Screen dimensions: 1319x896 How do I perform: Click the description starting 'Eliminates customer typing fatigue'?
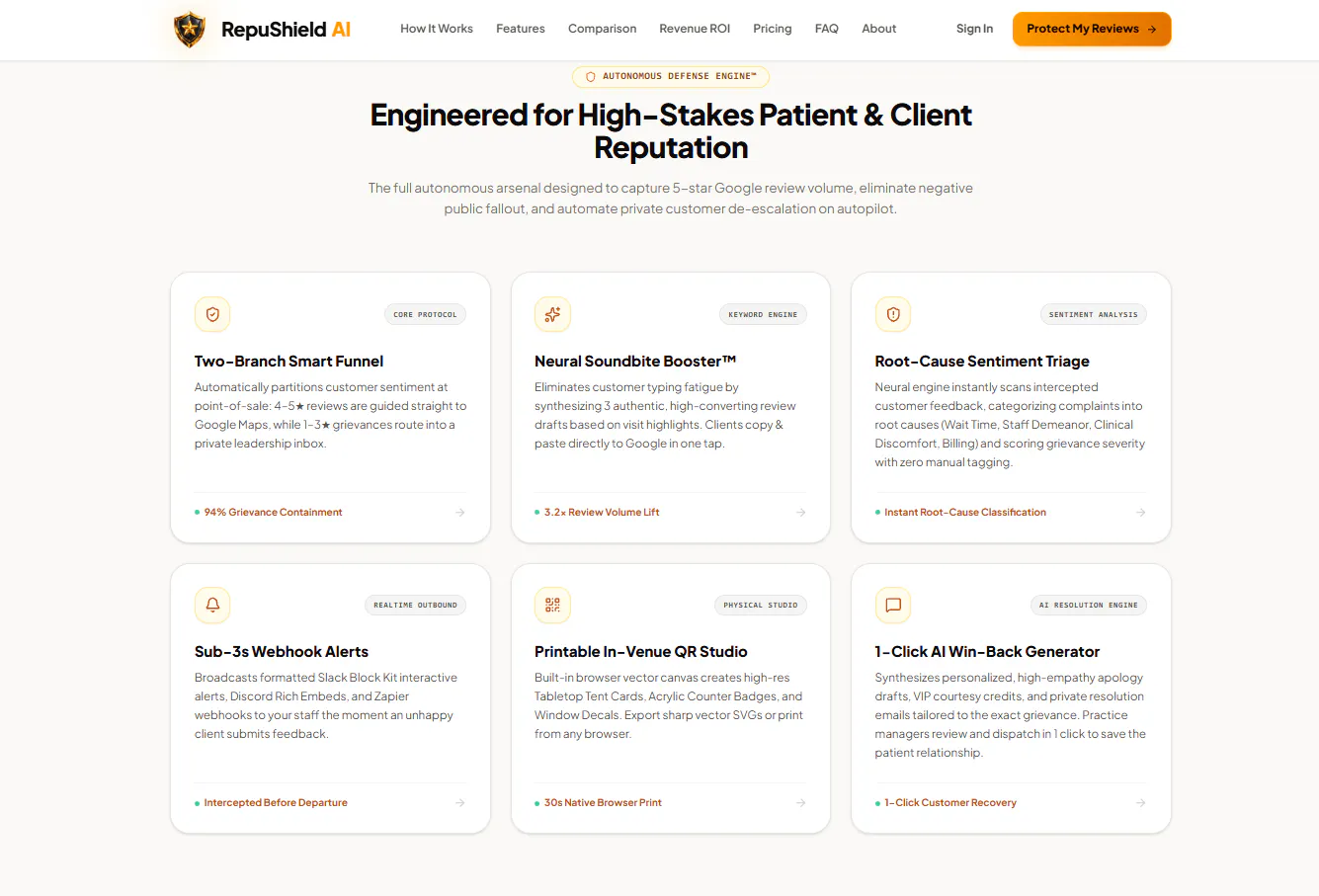pos(666,415)
